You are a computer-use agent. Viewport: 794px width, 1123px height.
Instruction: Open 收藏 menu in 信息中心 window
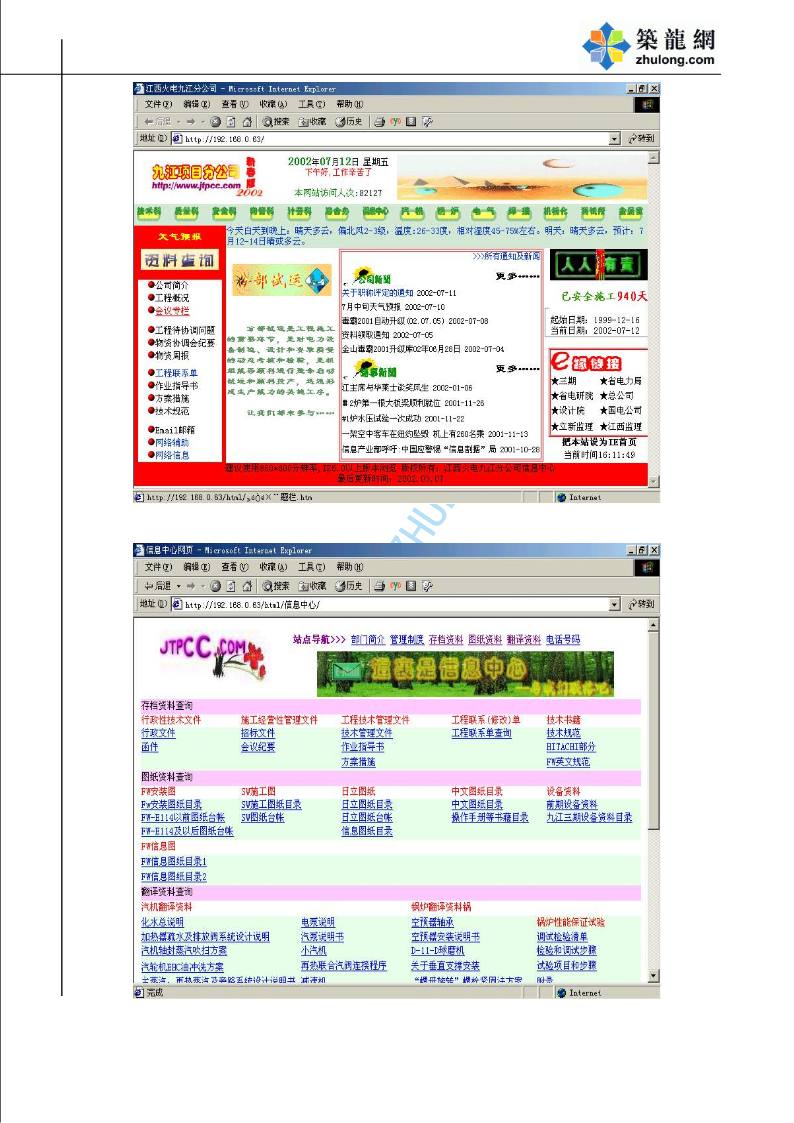pos(273,567)
